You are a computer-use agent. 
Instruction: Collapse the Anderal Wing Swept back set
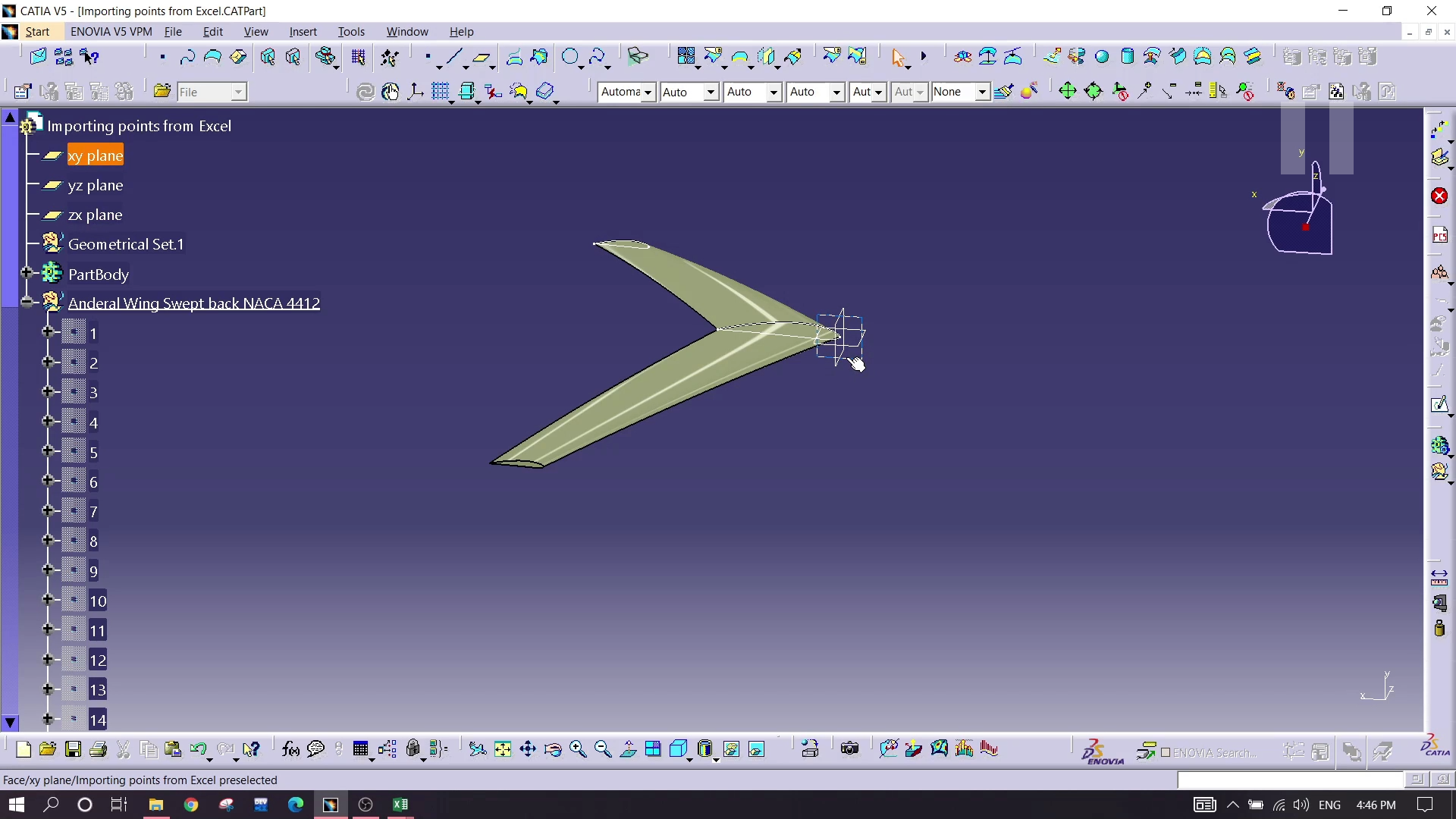click(27, 303)
